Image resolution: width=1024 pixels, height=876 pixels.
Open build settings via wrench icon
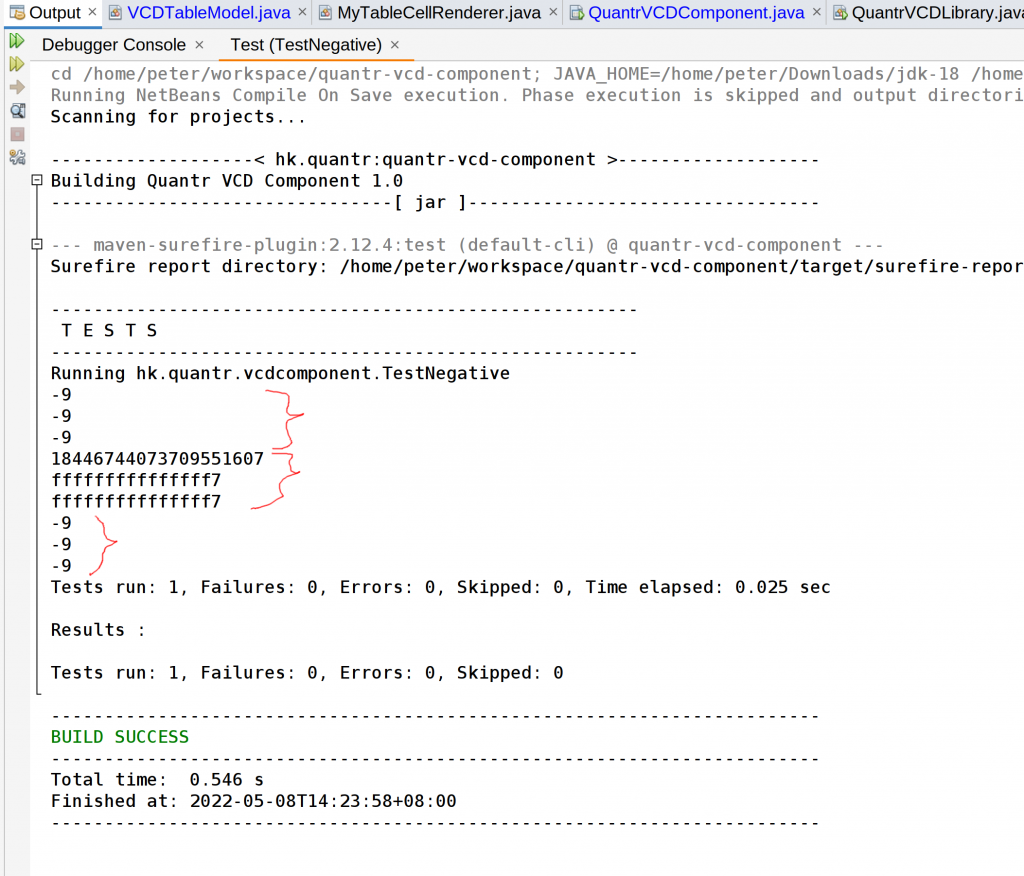pos(16,156)
